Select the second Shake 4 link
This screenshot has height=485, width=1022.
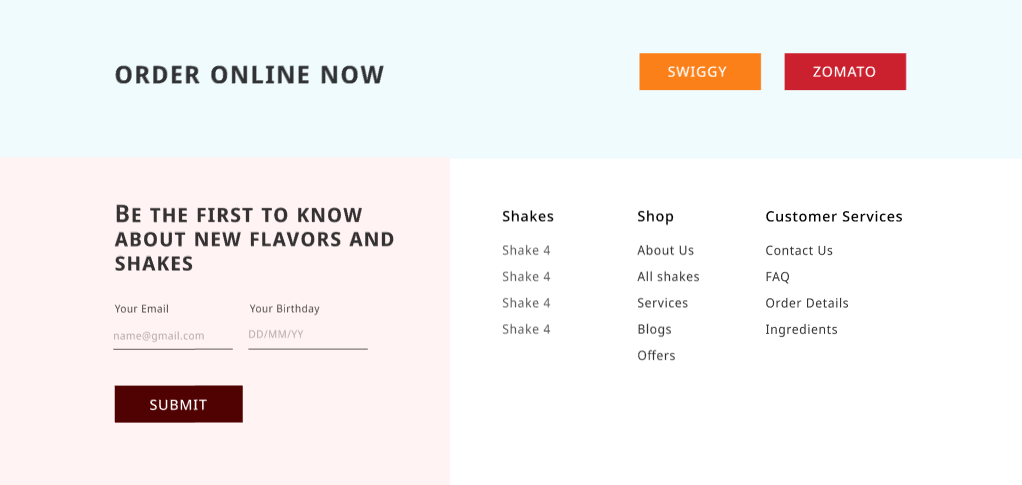526,277
